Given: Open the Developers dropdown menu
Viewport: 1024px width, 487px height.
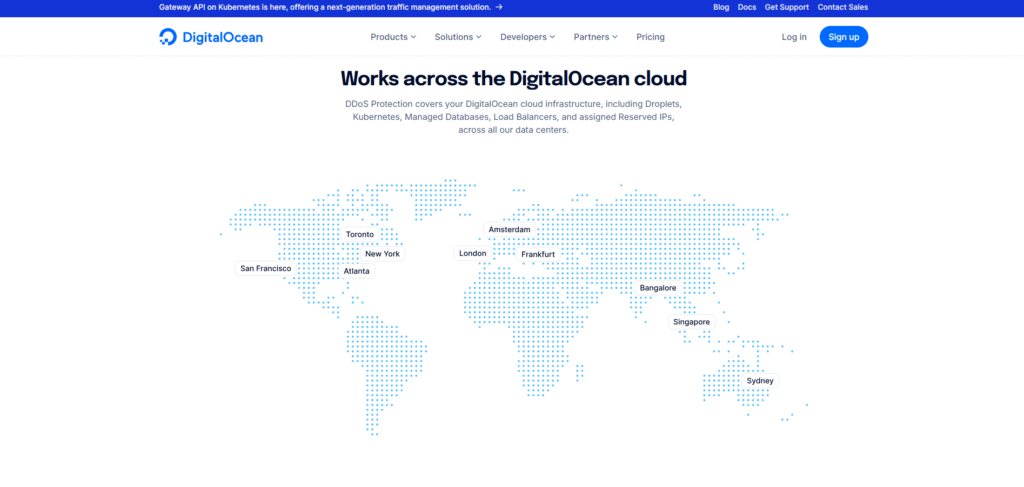Looking at the screenshot, I should [528, 37].
